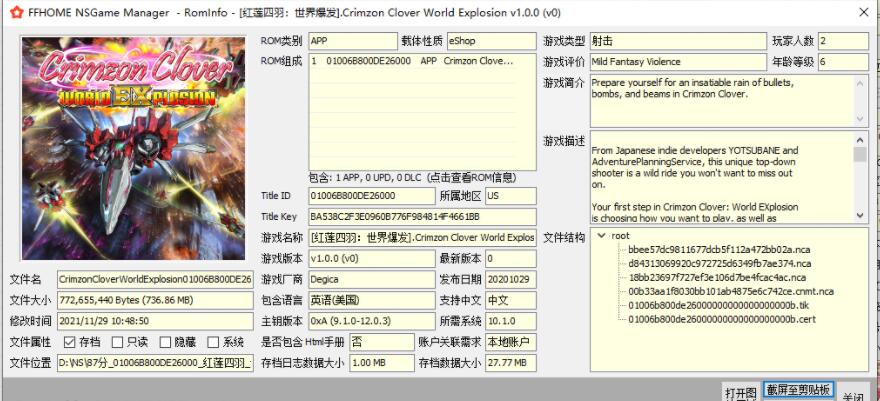Click the 文件名 filename field
This screenshot has width=880, height=401.
pos(155,279)
